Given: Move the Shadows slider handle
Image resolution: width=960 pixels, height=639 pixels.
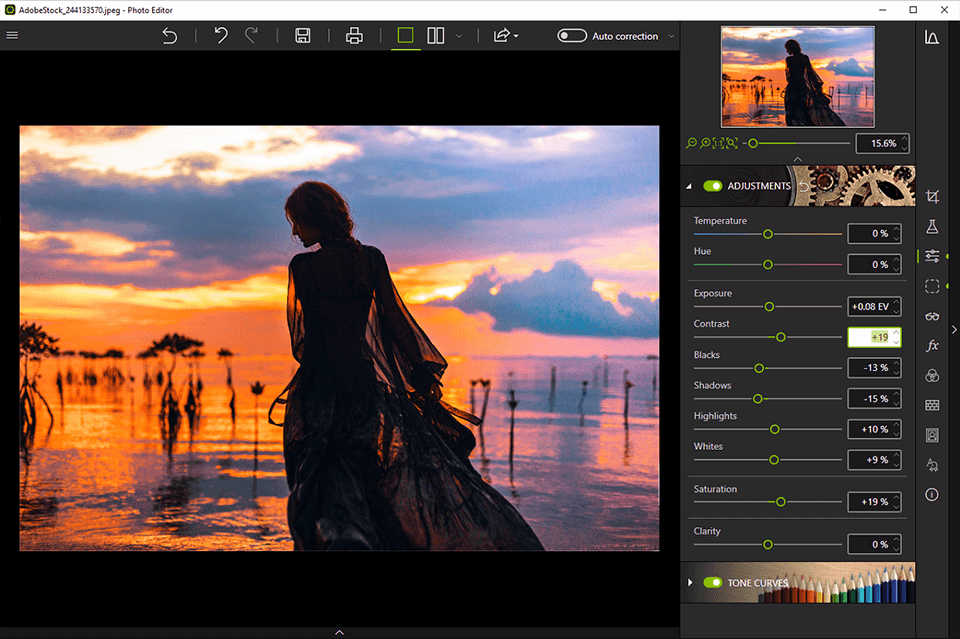Looking at the screenshot, I should 758,398.
